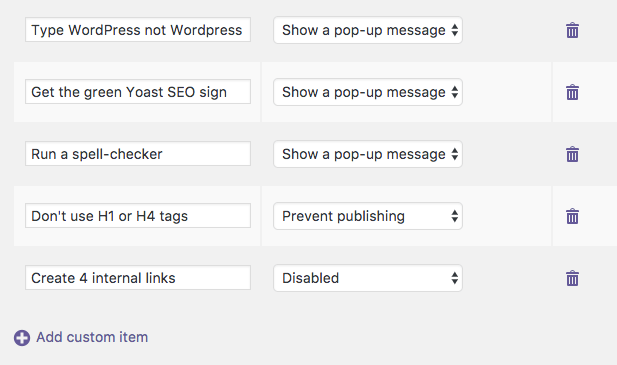617x365 pixels.
Task: Click the 'Add custom item' link
Action: pos(92,337)
